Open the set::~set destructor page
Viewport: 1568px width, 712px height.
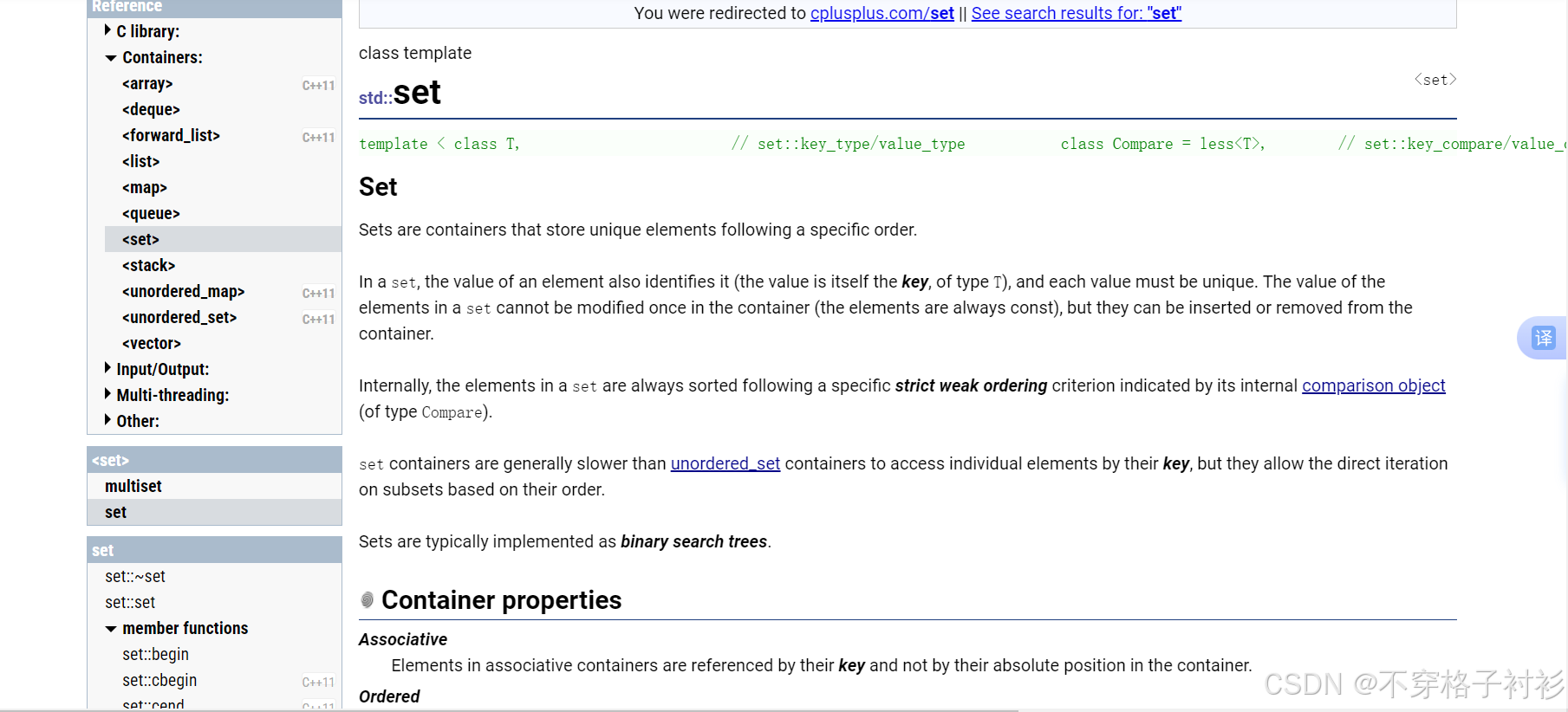[134, 576]
